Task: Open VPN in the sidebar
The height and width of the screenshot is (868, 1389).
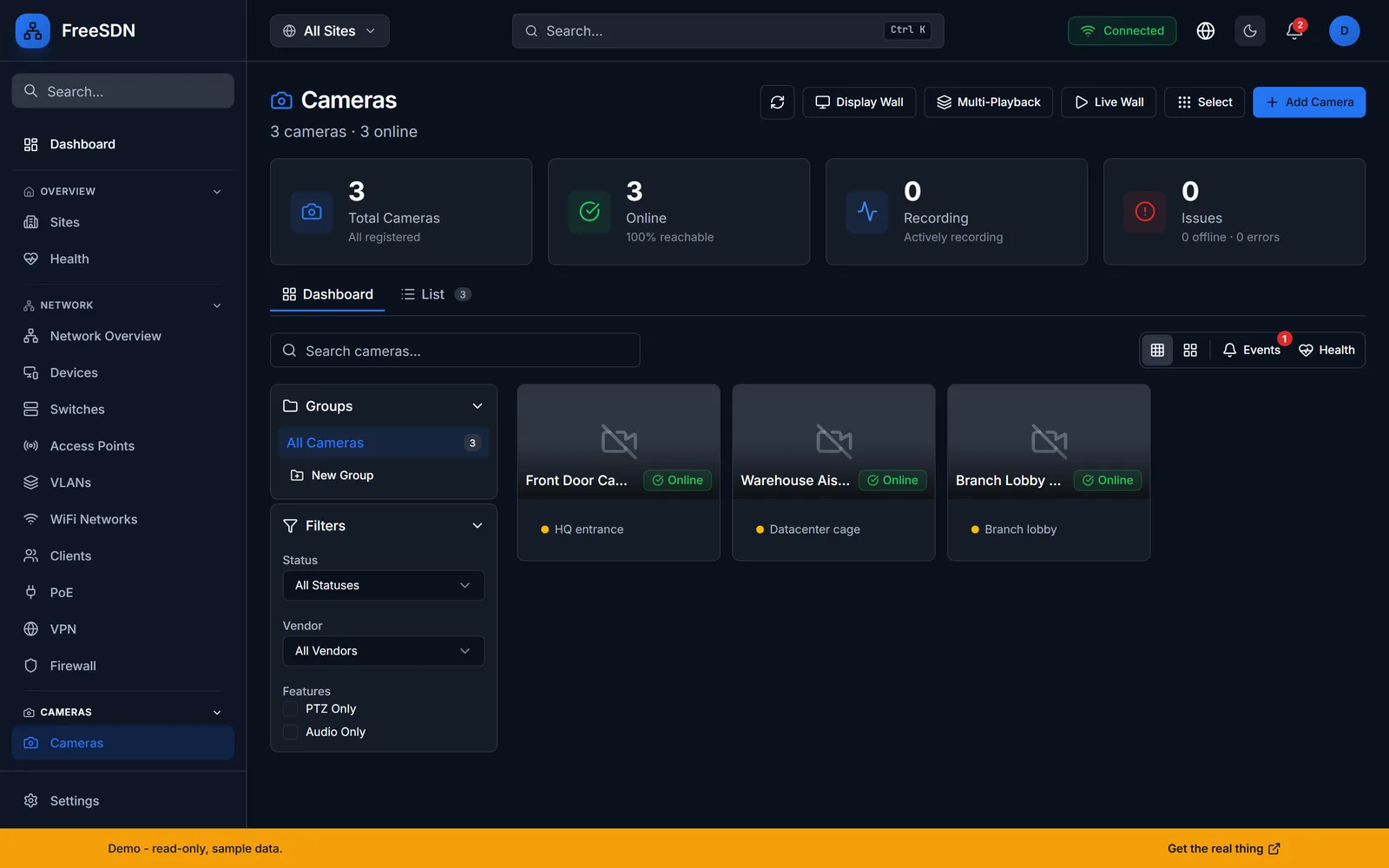Action: [122, 629]
